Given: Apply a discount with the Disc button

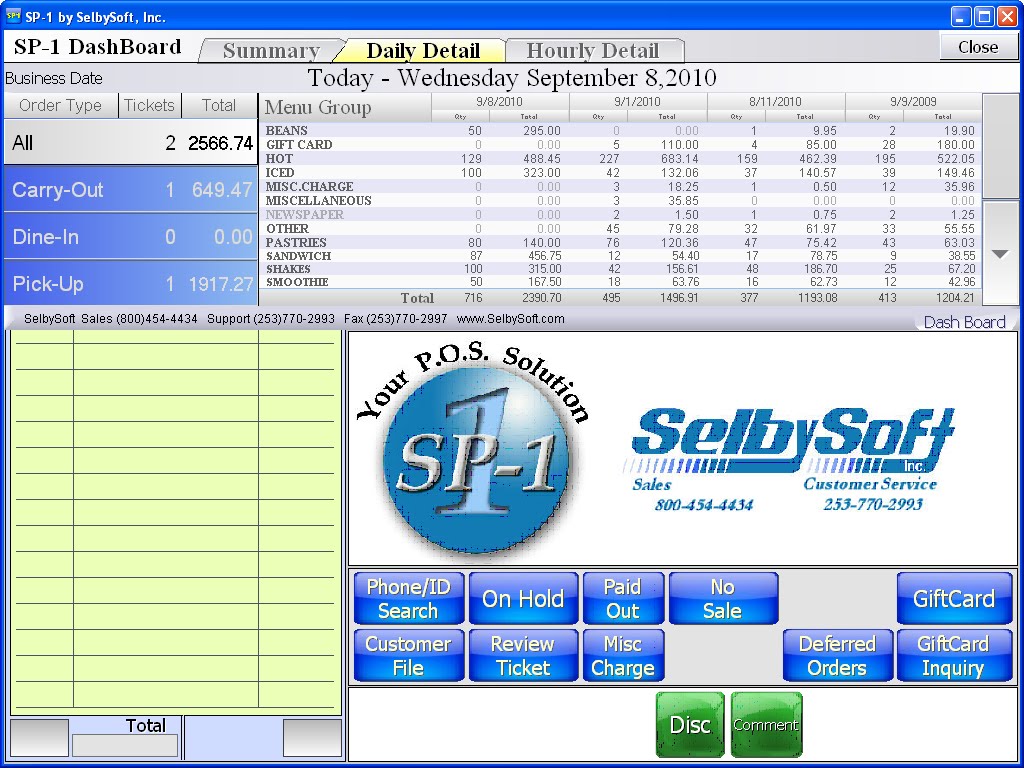Looking at the screenshot, I should click(690, 724).
